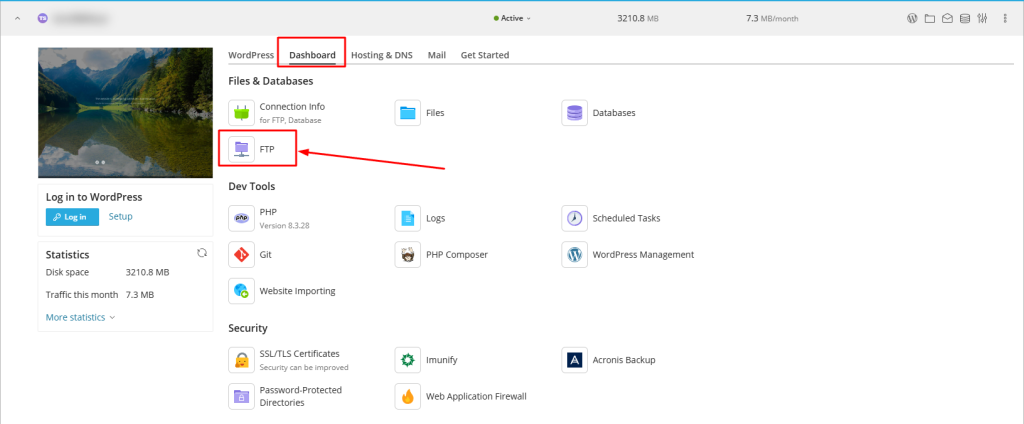
Task: Open the Databases icon
Action: pos(574,113)
